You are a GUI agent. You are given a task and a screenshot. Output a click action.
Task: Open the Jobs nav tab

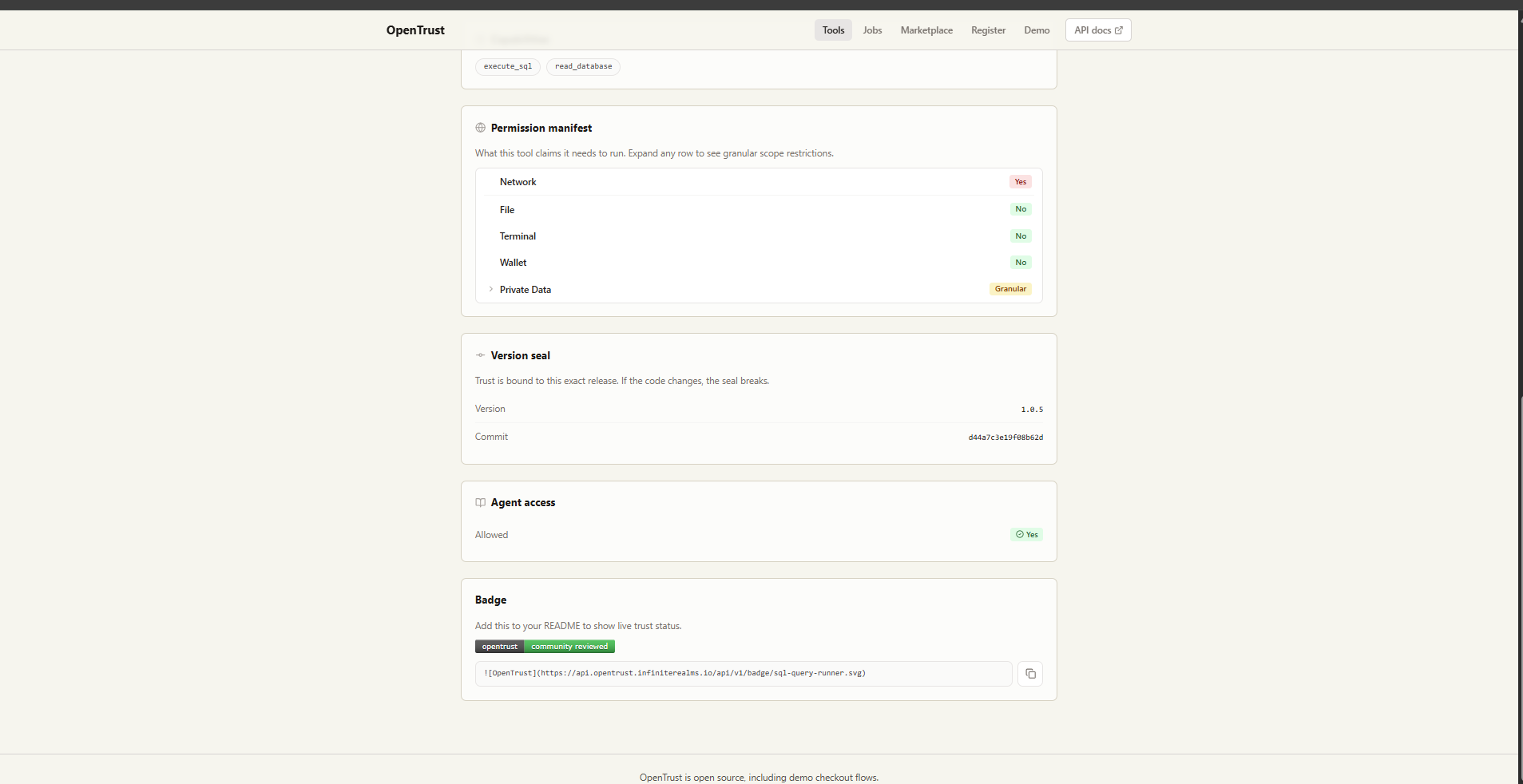[x=872, y=30]
